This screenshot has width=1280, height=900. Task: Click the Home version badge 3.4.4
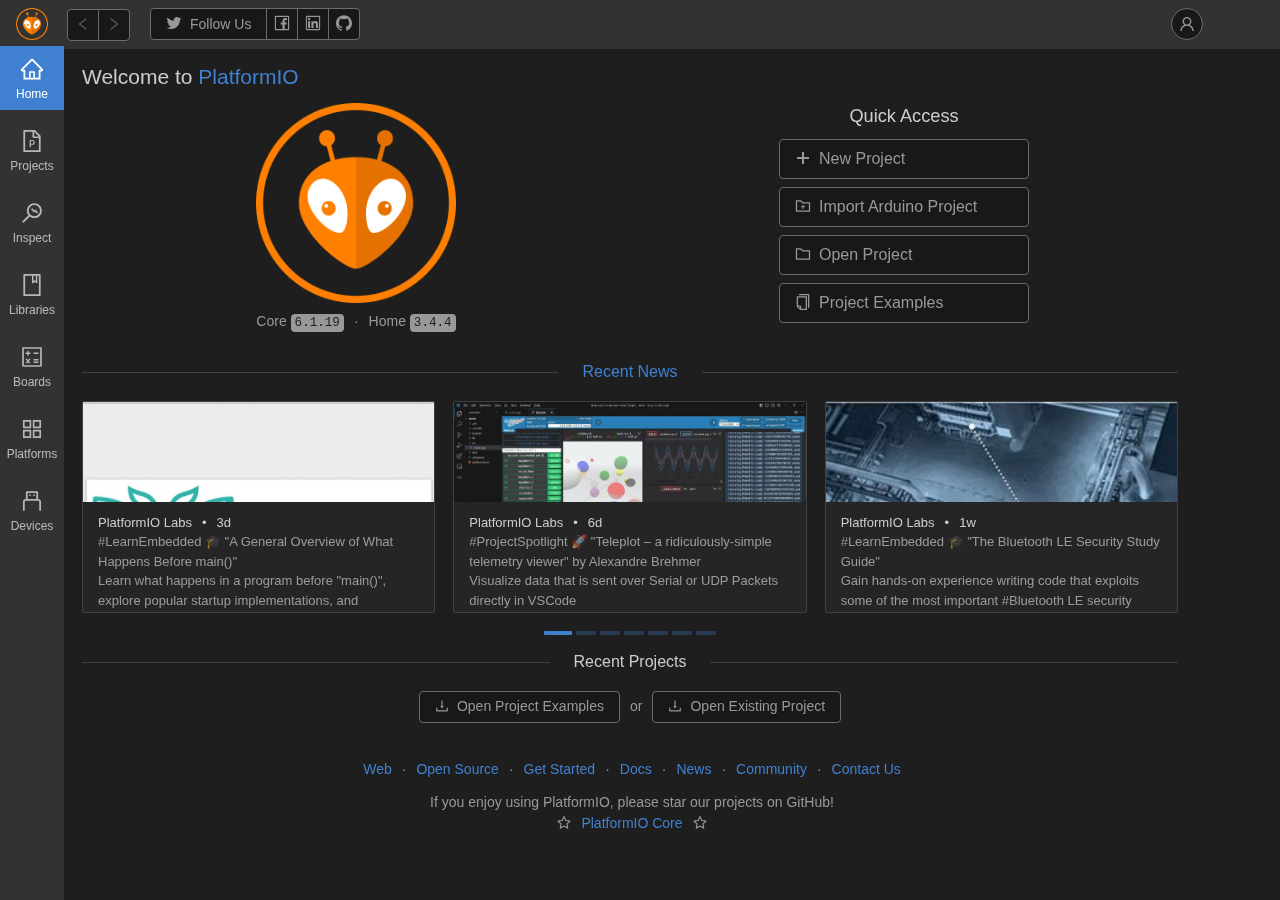coord(433,323)
